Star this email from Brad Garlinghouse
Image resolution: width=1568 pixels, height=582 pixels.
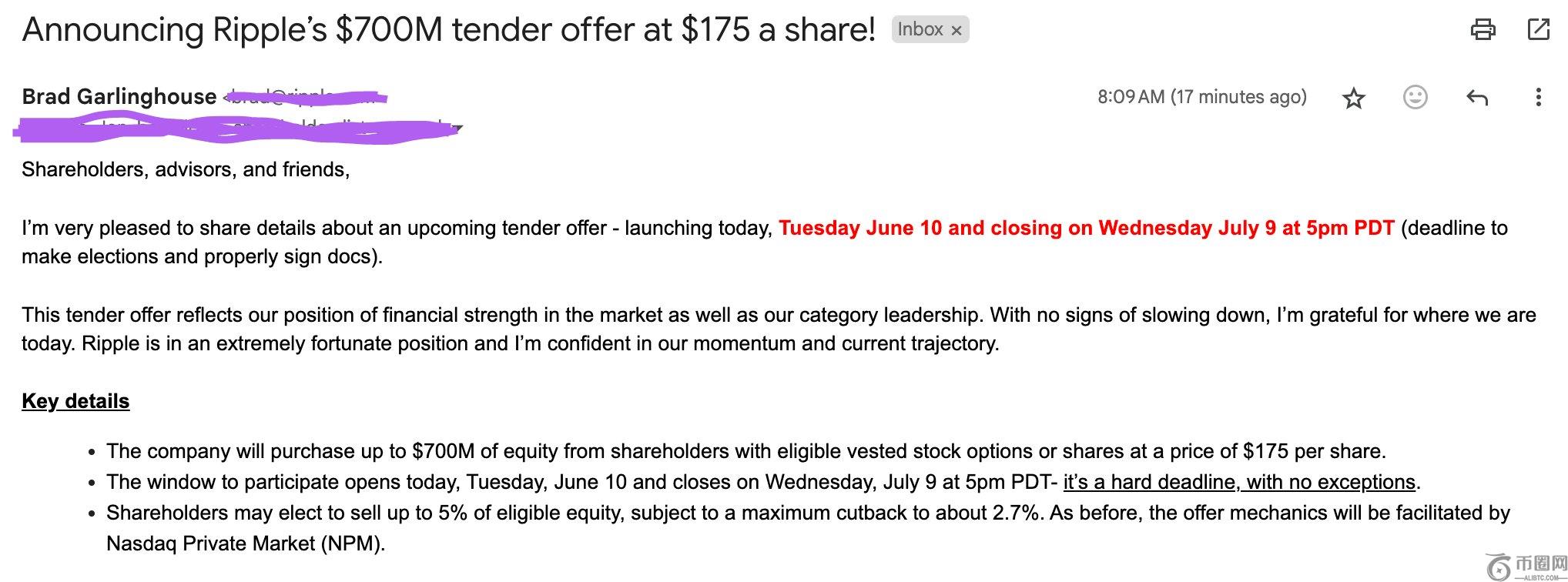point(1353,98)
